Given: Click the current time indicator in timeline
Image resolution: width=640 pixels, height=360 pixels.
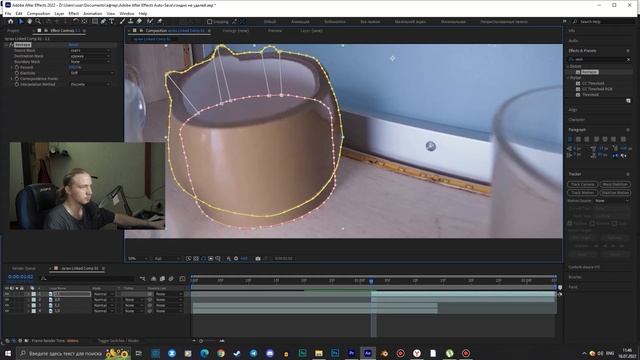Looking at the screenshot, I should click(x=371, y=281).
